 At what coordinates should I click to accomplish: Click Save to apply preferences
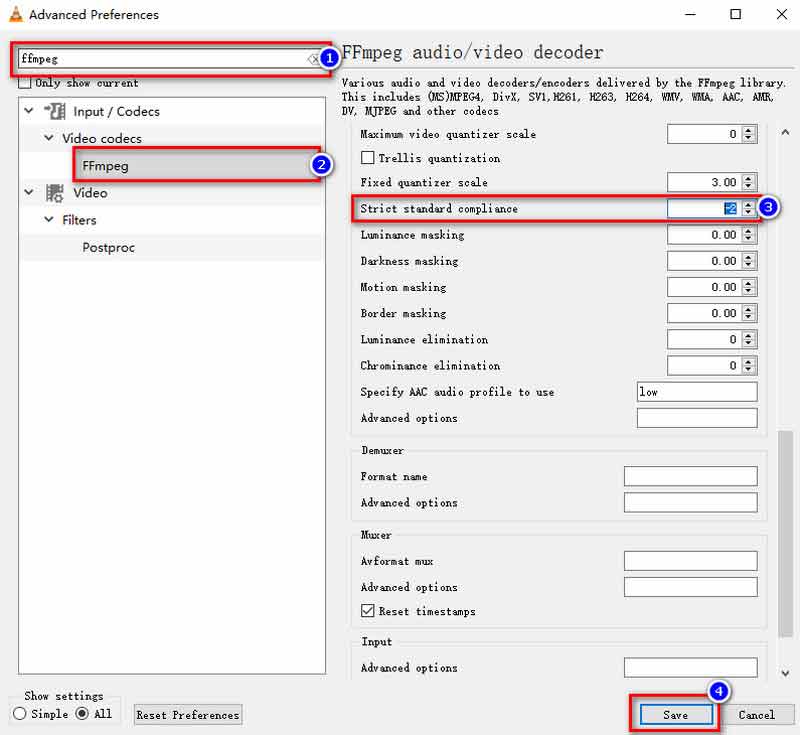(x=676, y=715)
